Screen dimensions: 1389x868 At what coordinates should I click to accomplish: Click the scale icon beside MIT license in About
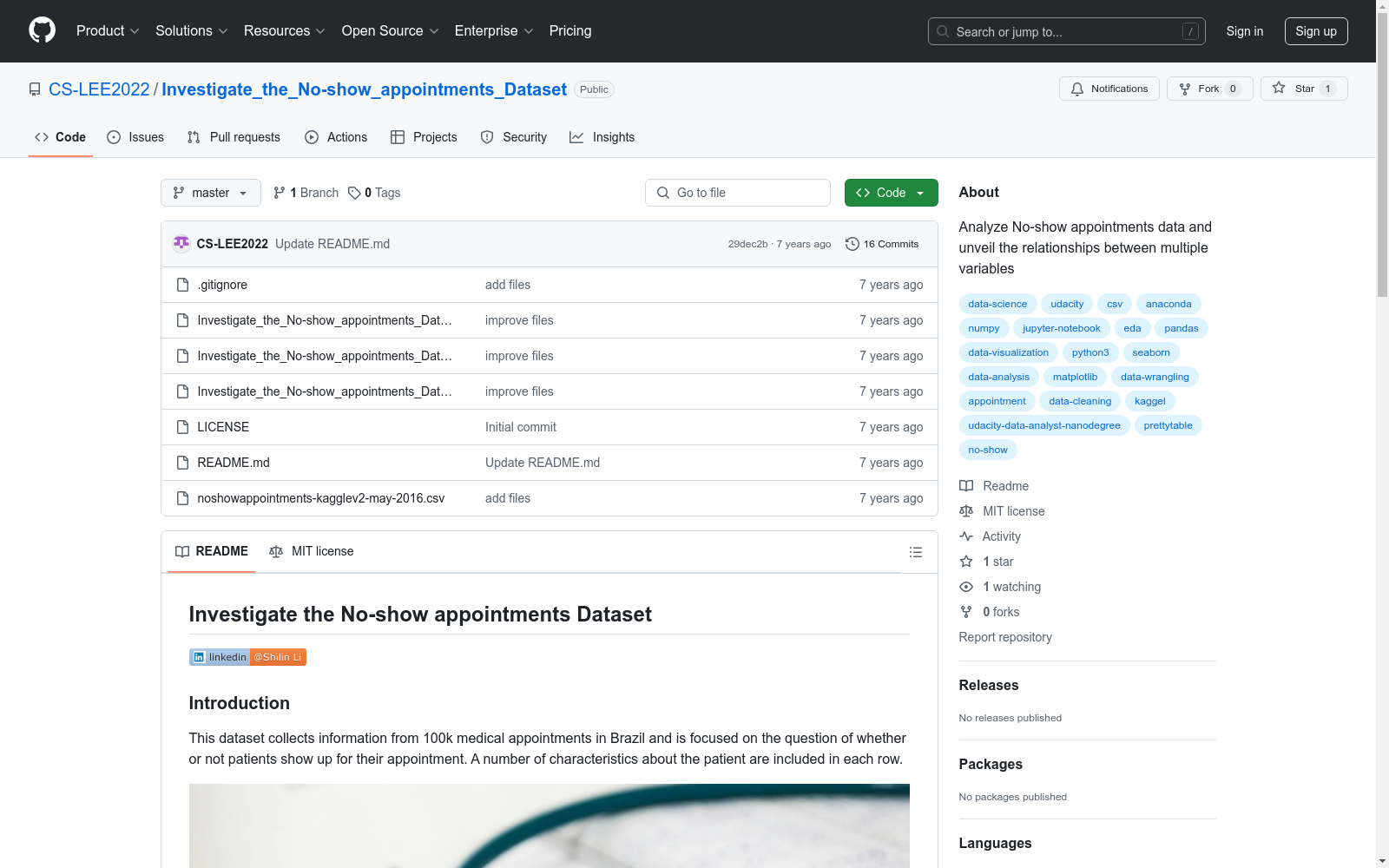coord(966,511)
